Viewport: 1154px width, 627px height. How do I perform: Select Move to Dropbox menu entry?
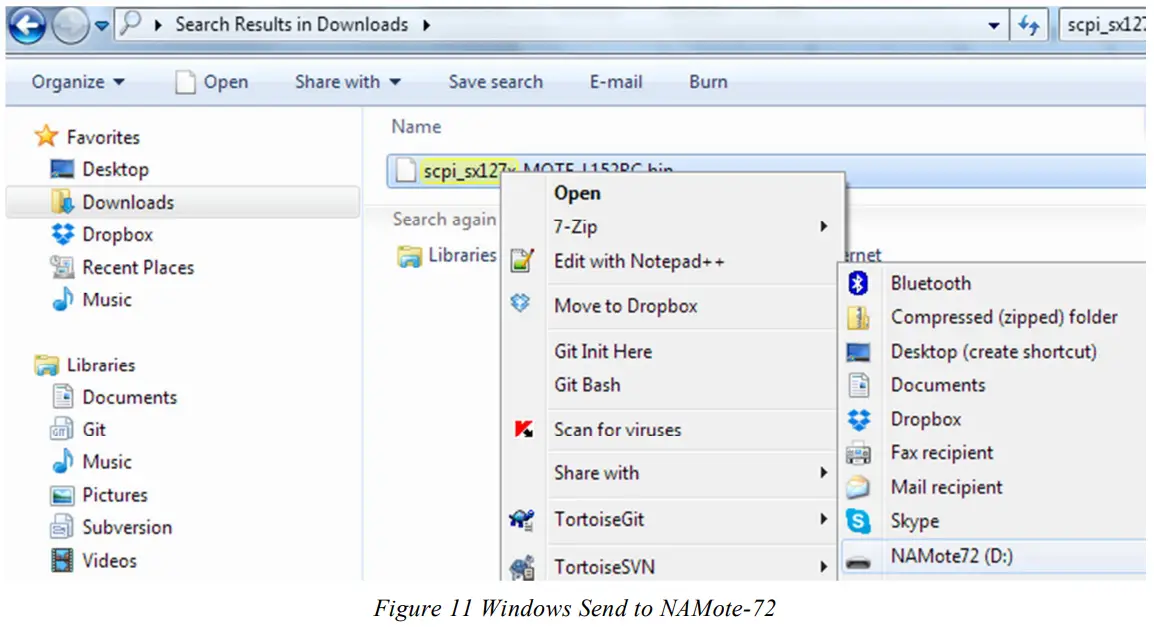(x=625, y=307)
